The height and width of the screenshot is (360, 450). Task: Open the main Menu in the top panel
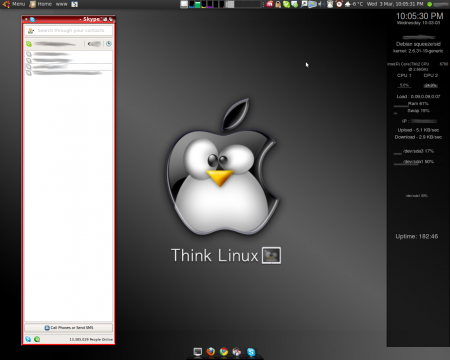click(14, 4)
